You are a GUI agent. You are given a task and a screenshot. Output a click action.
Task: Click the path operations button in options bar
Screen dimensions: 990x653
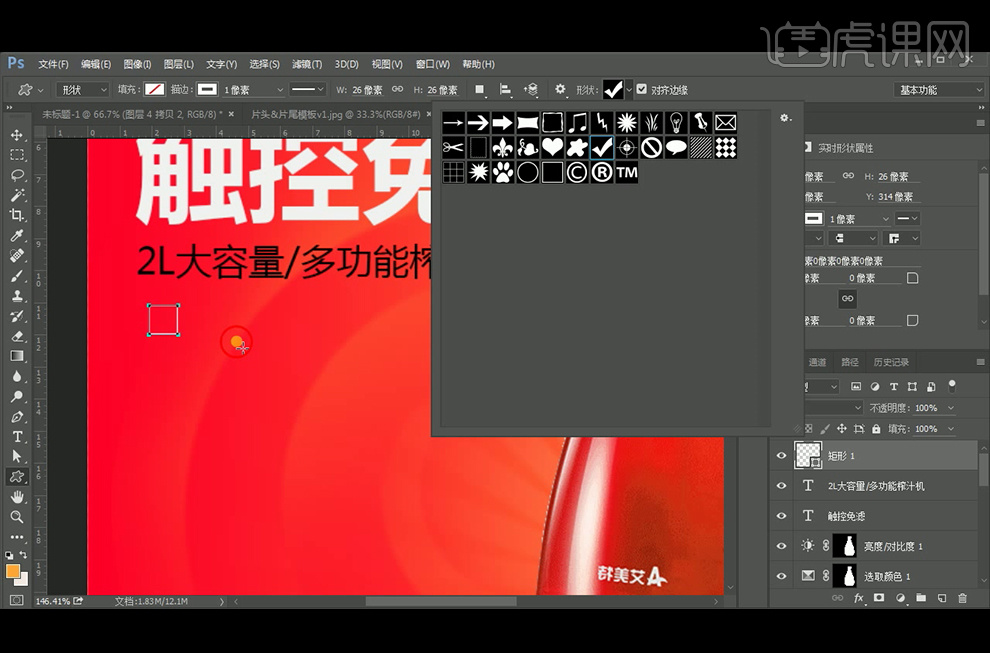point(480,90)
